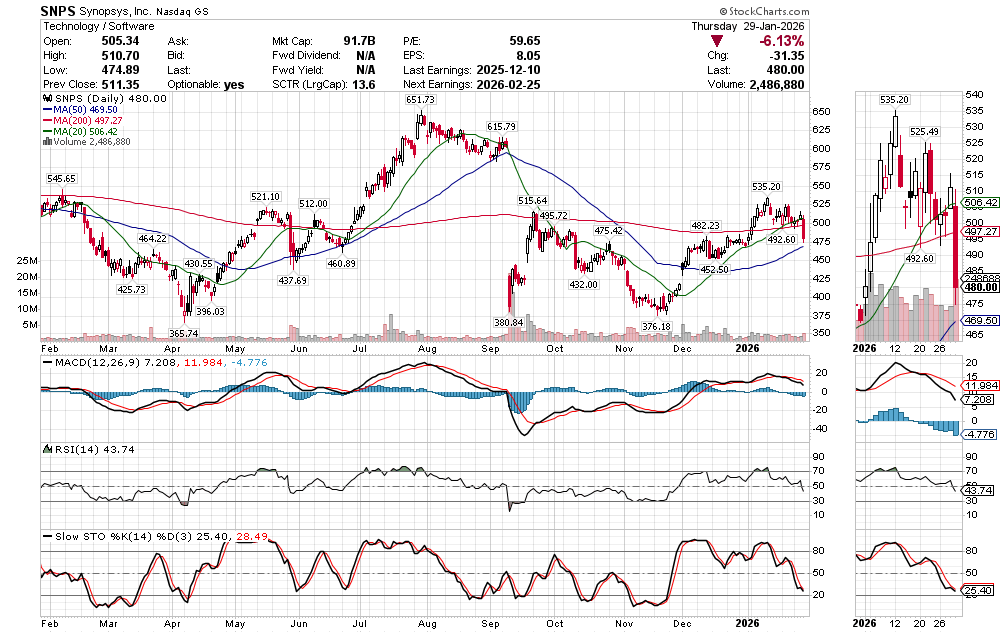Select the 651.73 peak price label

click(421, 100)
